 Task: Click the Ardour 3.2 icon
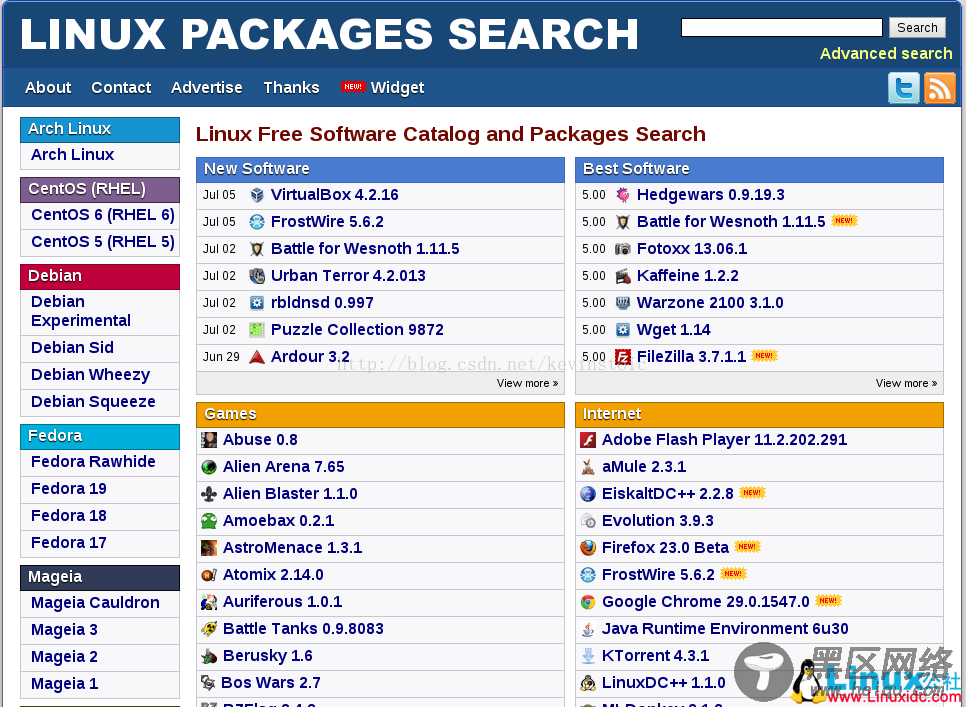pos(257,357)
